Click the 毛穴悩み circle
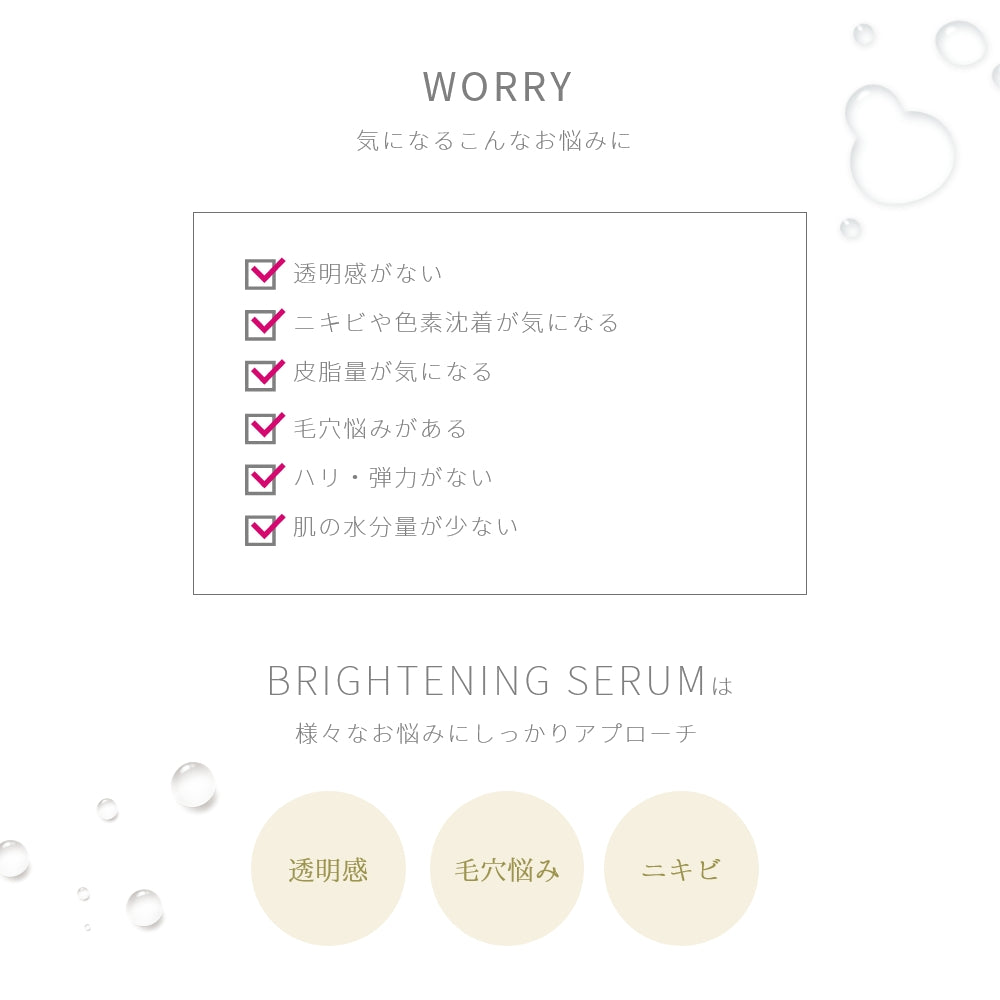Image resolution: width=1000 pixels, height=1000 pixels. pyautogui.click(x=507, y=869)
